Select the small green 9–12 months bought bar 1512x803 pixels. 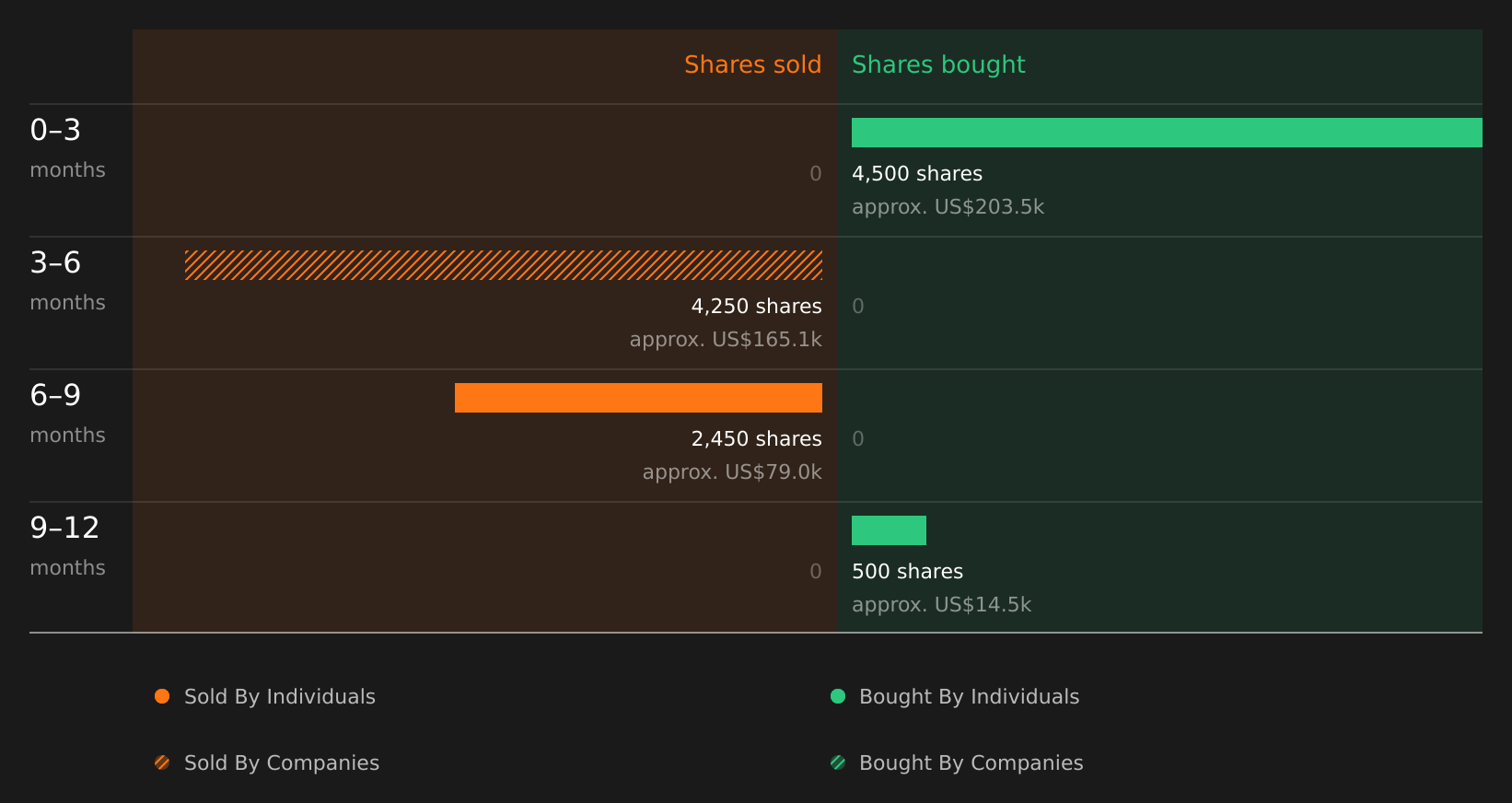[x=889, y=530]
